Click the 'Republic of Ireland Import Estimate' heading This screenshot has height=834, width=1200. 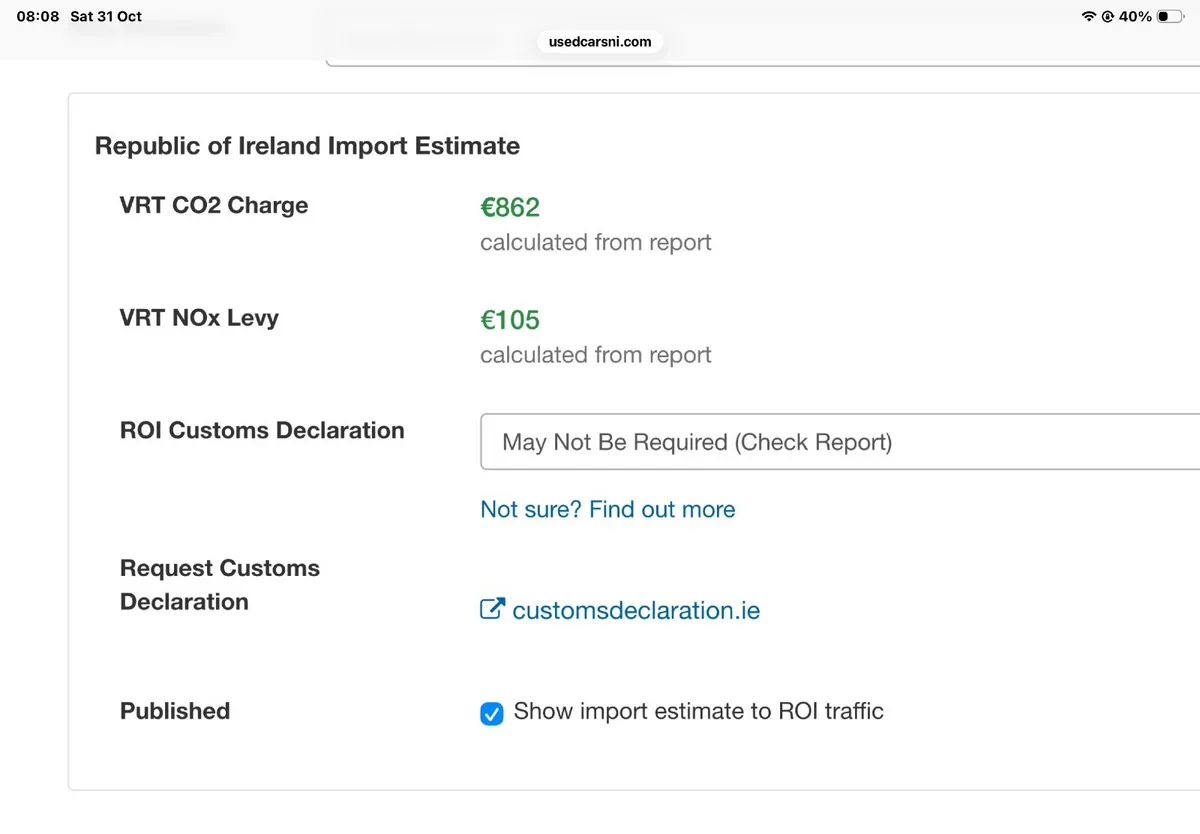pos(307,146)
